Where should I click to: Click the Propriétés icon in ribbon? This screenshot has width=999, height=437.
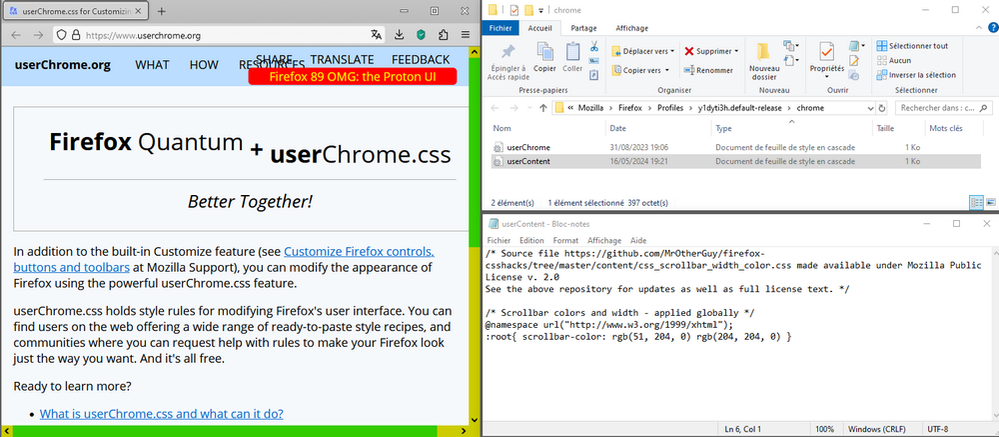[826, 52]
